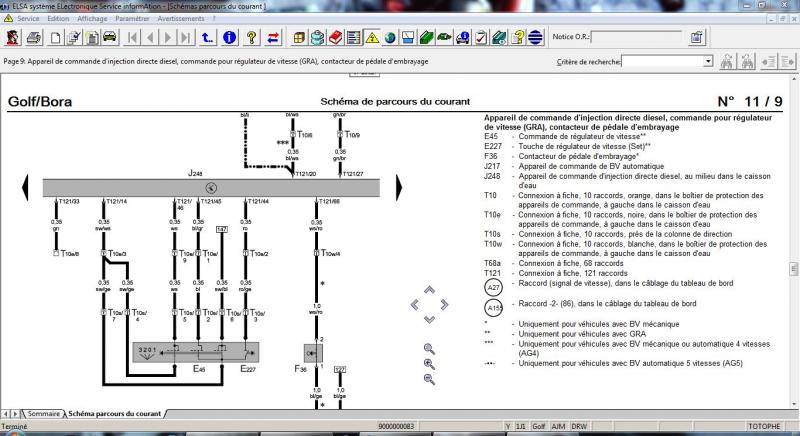Click the tab scroll left arrow at bottom
The image size is (800, 436).
pos(6,414)
